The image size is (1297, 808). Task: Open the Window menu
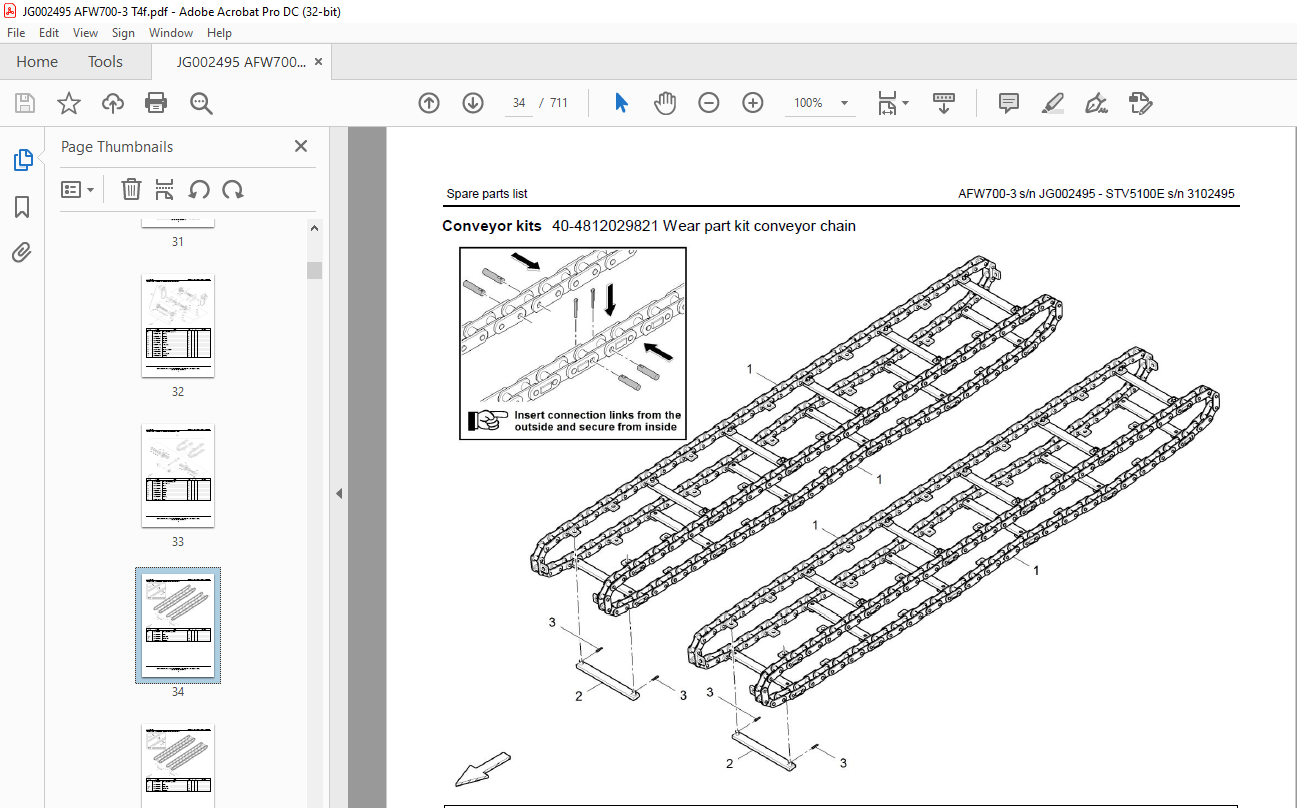point(171,33)
